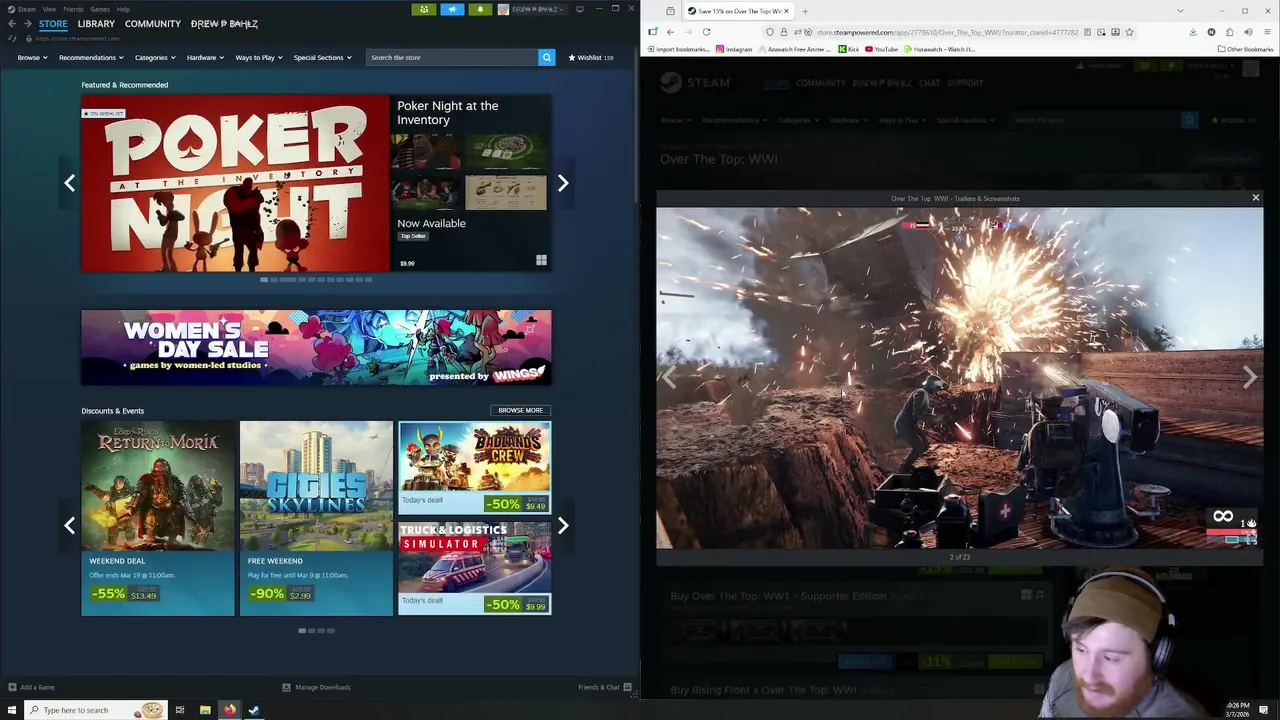The height and width of the screenshot is (720, 1280).
Task: Go back in the Steam client
Action: tap(12, 23)
